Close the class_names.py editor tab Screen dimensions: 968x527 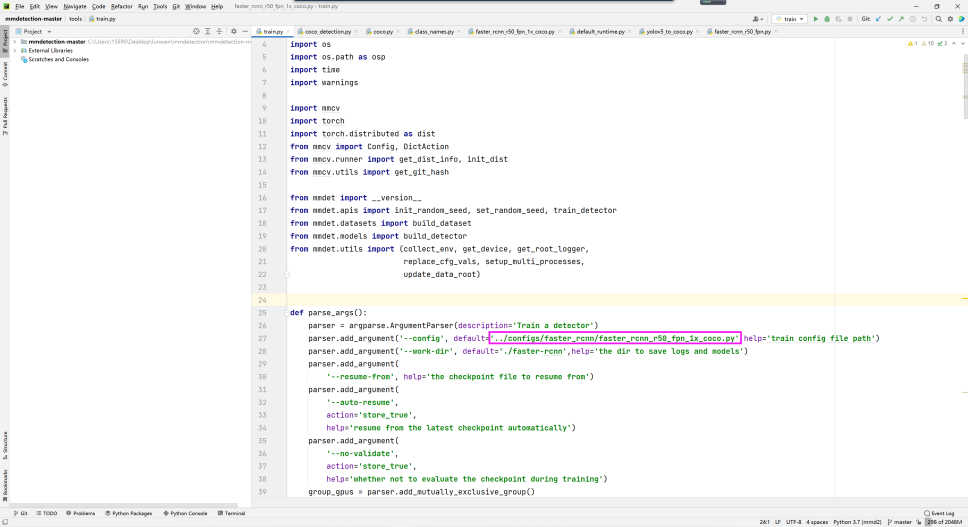point(459,31)
